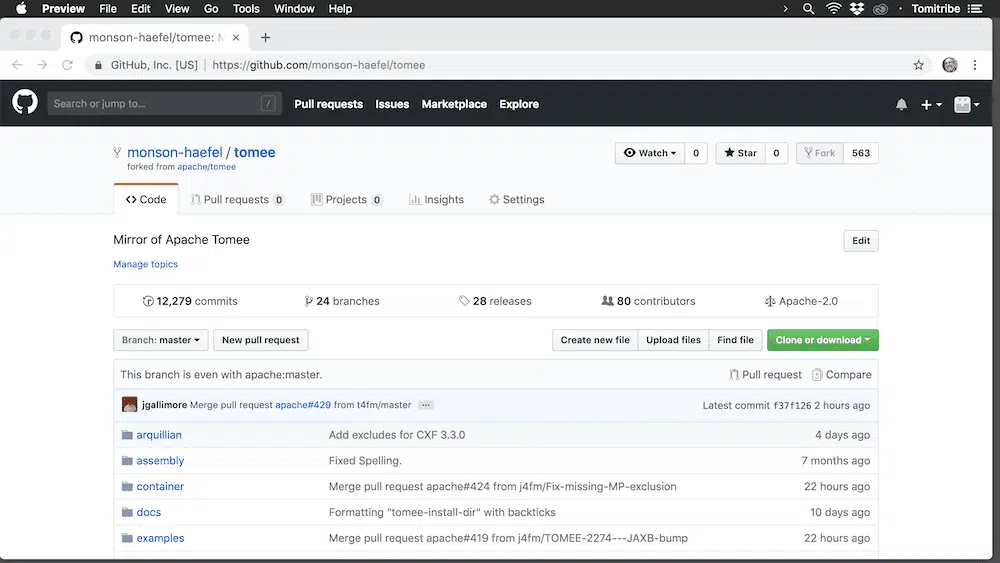Click the address bar URL
Screen dimensions: 1000x563
coord(318,65)
